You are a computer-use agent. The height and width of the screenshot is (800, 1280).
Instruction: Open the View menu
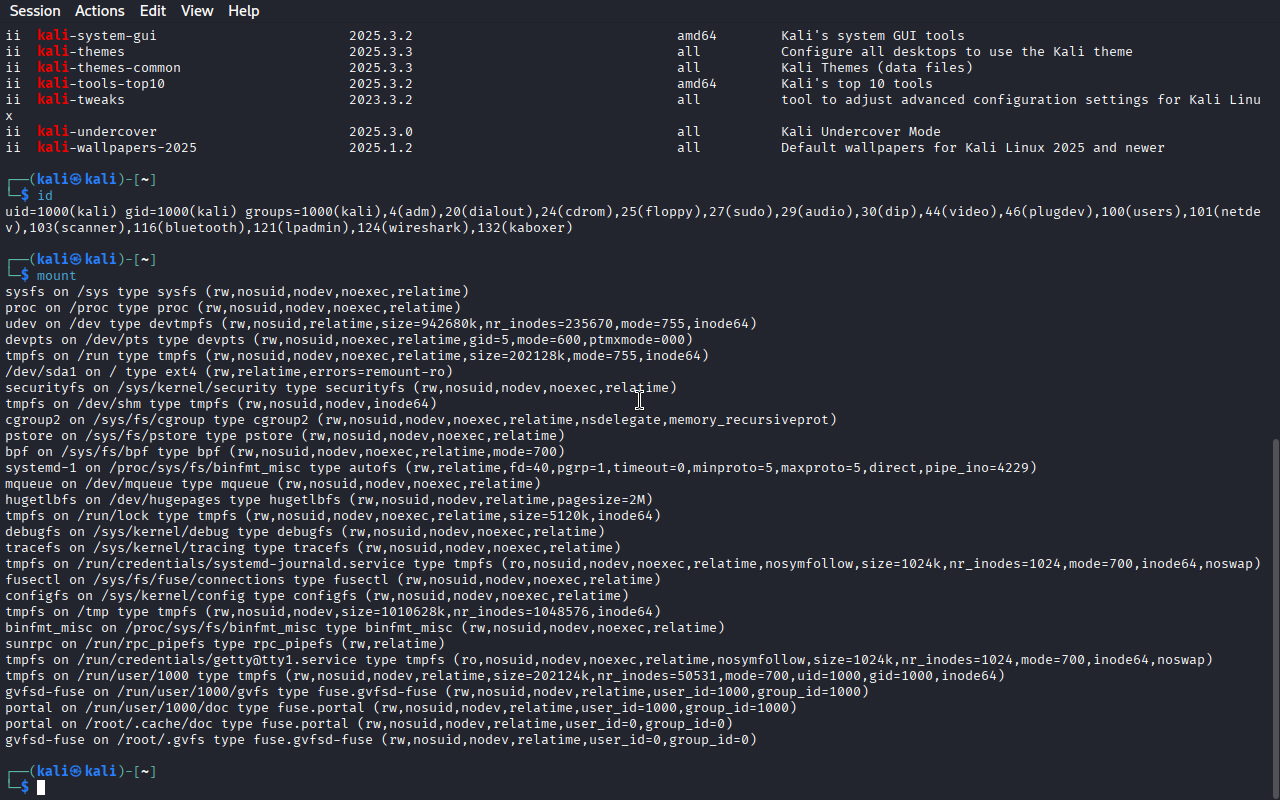click(197, 11)
